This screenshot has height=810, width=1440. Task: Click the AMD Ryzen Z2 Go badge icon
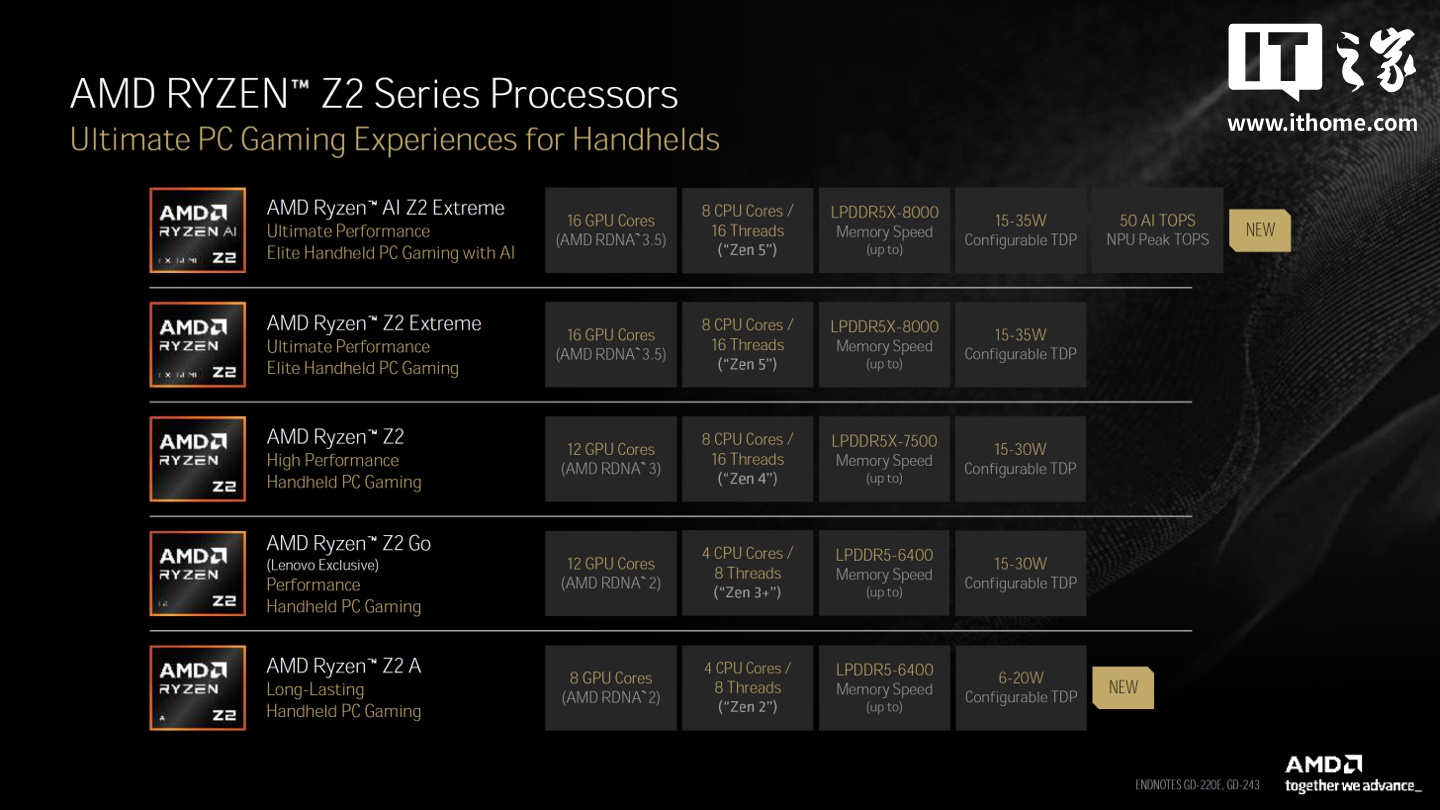click(x=198, y=573)
